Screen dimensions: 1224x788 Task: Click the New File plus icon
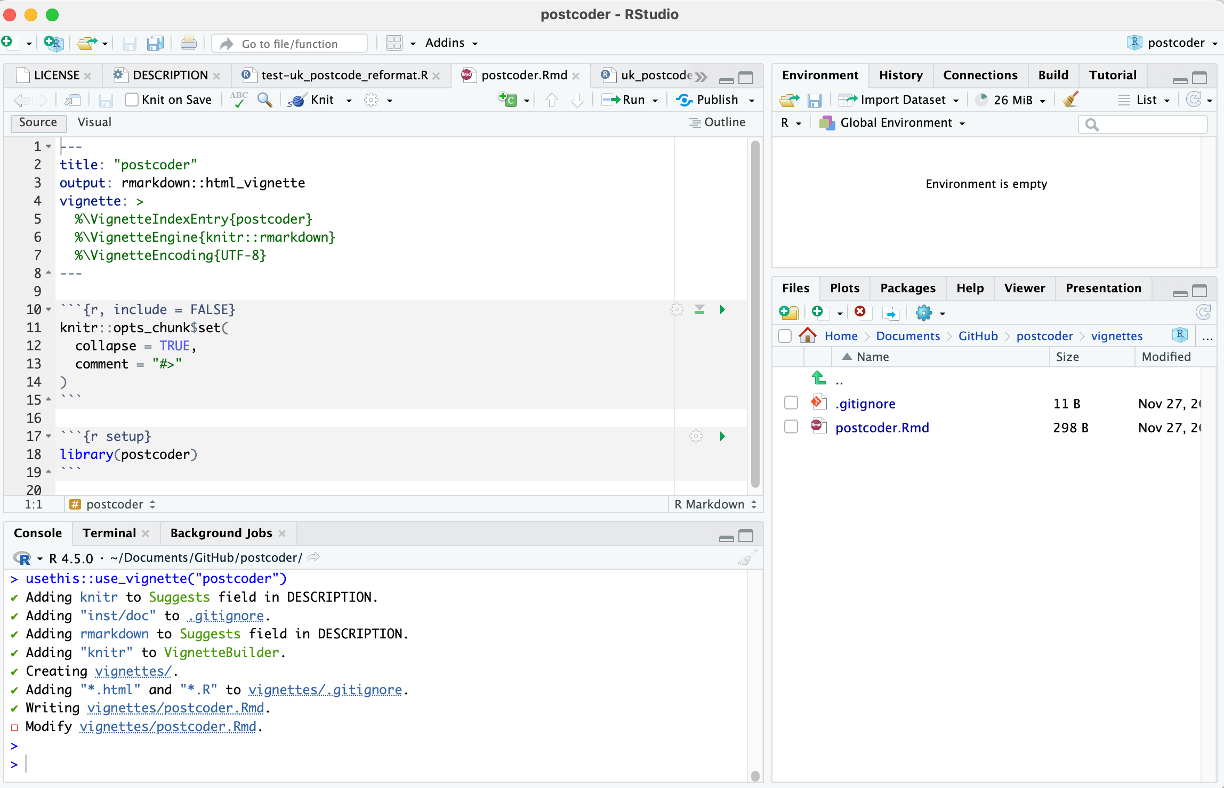pos(8,43)
